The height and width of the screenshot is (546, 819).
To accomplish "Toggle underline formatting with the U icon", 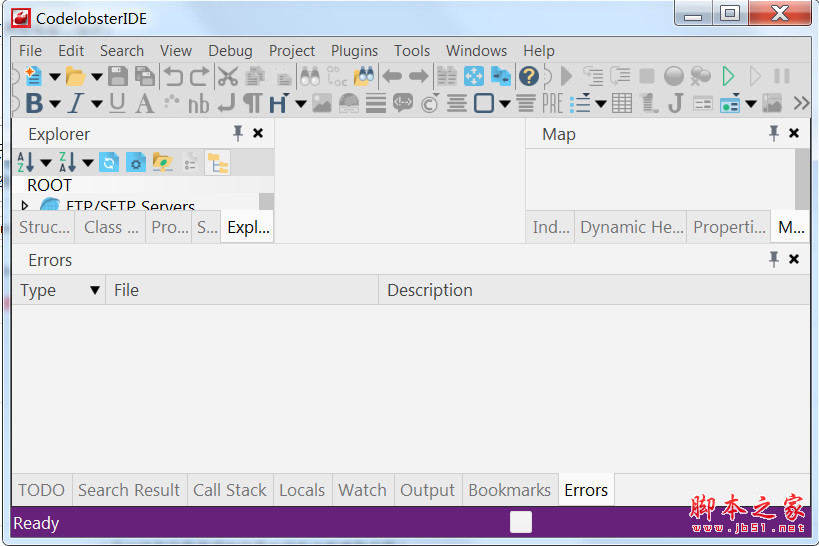I will 118,103.
